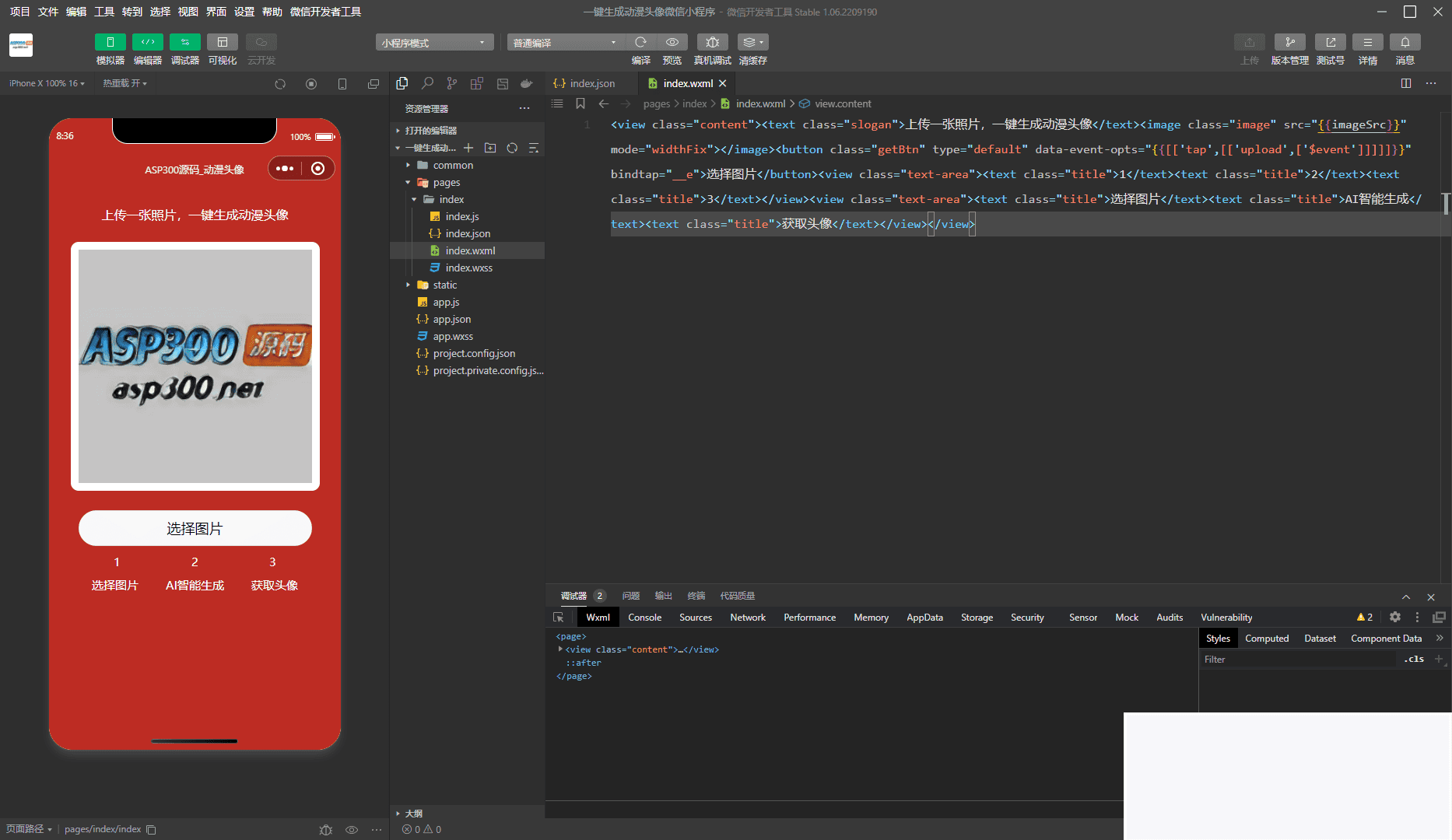Toggle the 编辑器 panel button
This screenshot has width=1452, height=840.
pyautogui.click(x=147, y=42)
